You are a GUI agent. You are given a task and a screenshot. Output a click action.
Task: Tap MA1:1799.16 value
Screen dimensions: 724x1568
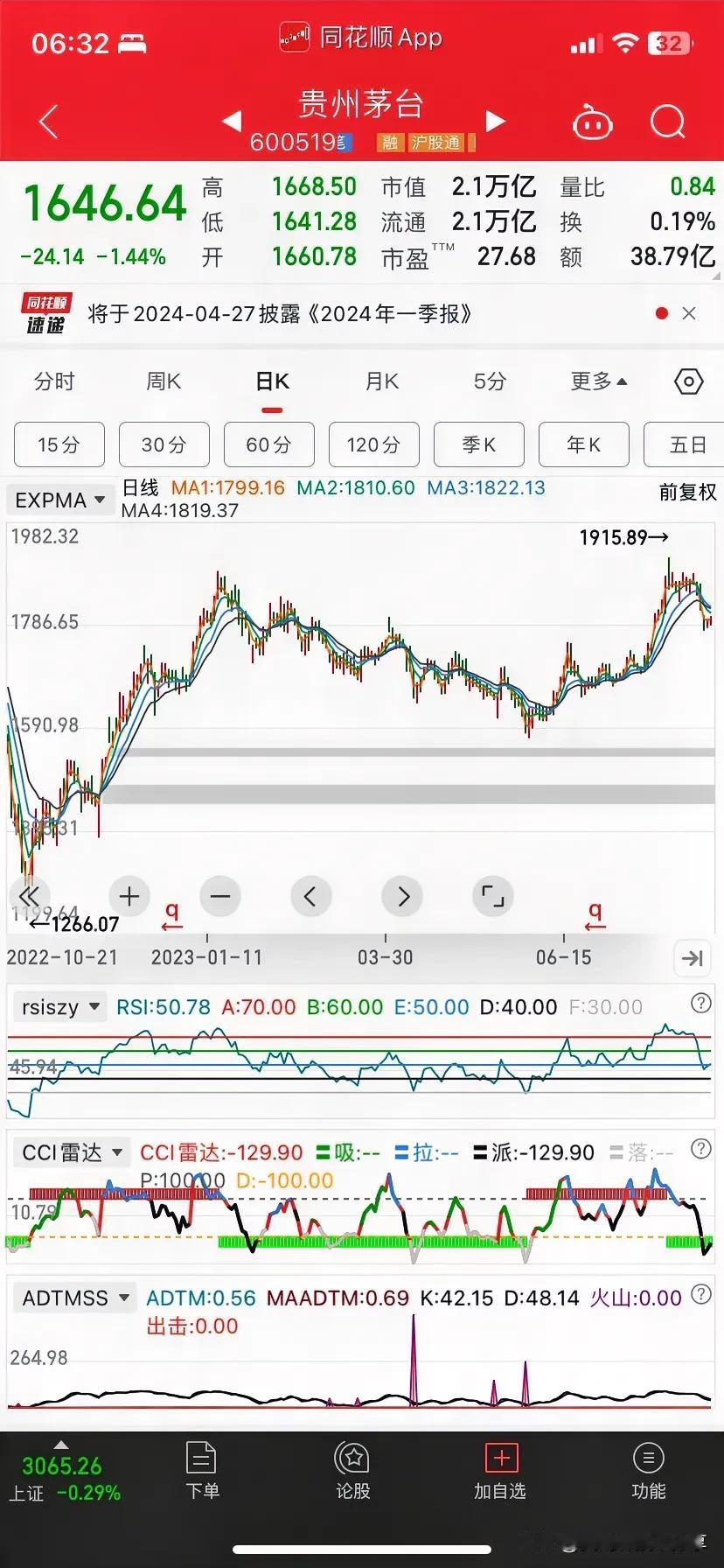click(228, 488)
